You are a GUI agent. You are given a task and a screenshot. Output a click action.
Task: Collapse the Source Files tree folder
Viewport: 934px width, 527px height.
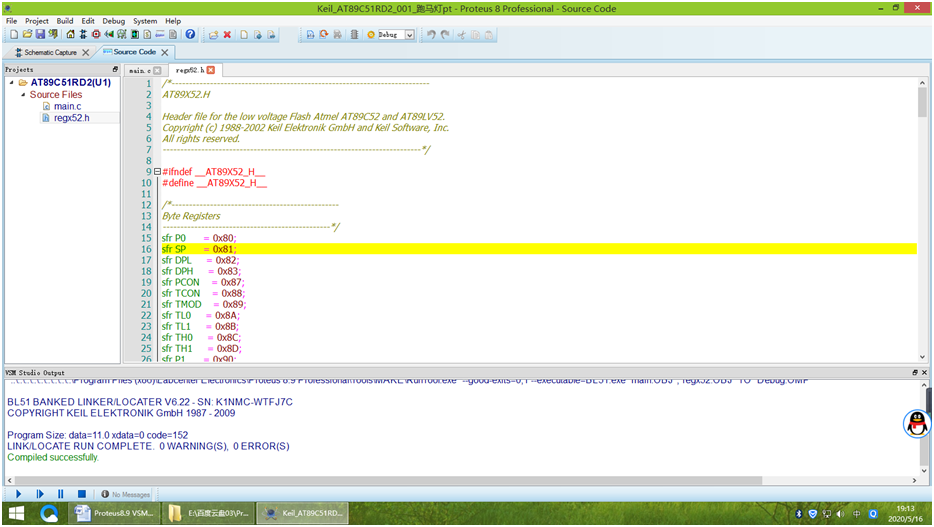(x=23, y=95)
